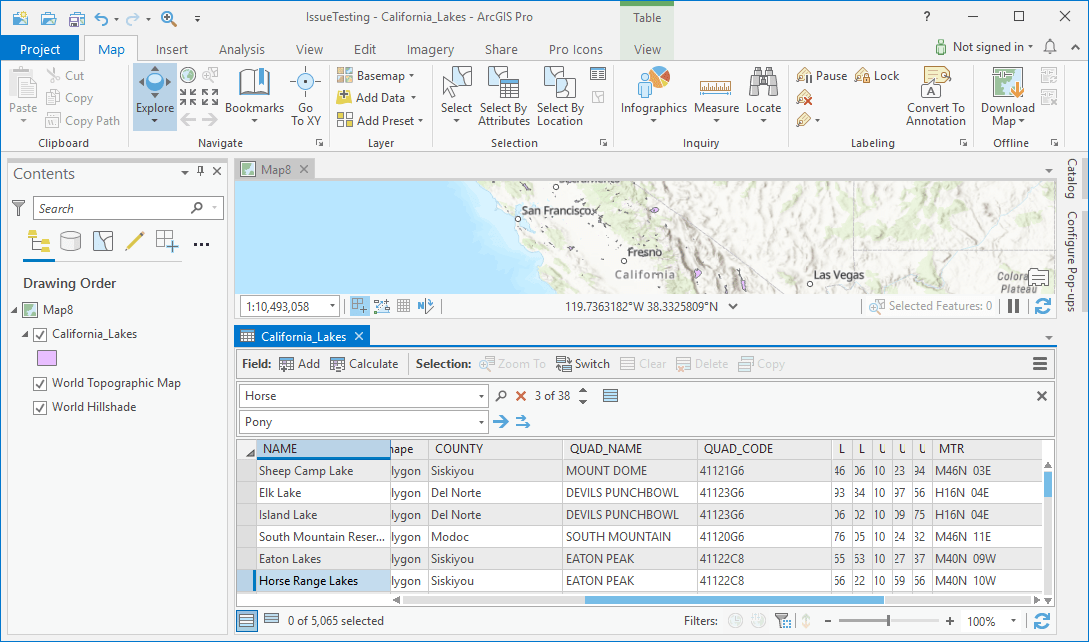Toggle the World Hillshade layer checkbox
This screenshot has width=1089, height=642.
click(41, 407)
